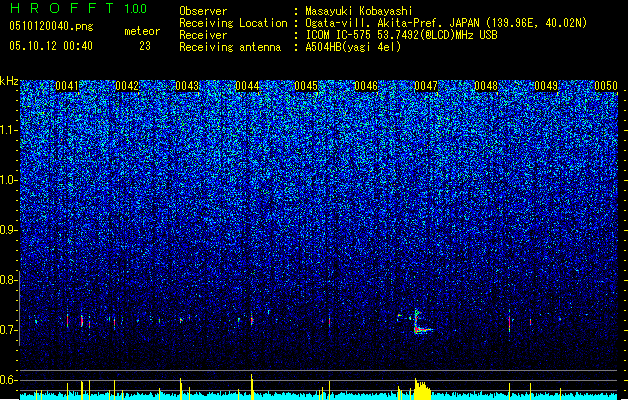The image size is (629, 400).
Task: Click the meteor count value 23
Action: click(145, 46)
